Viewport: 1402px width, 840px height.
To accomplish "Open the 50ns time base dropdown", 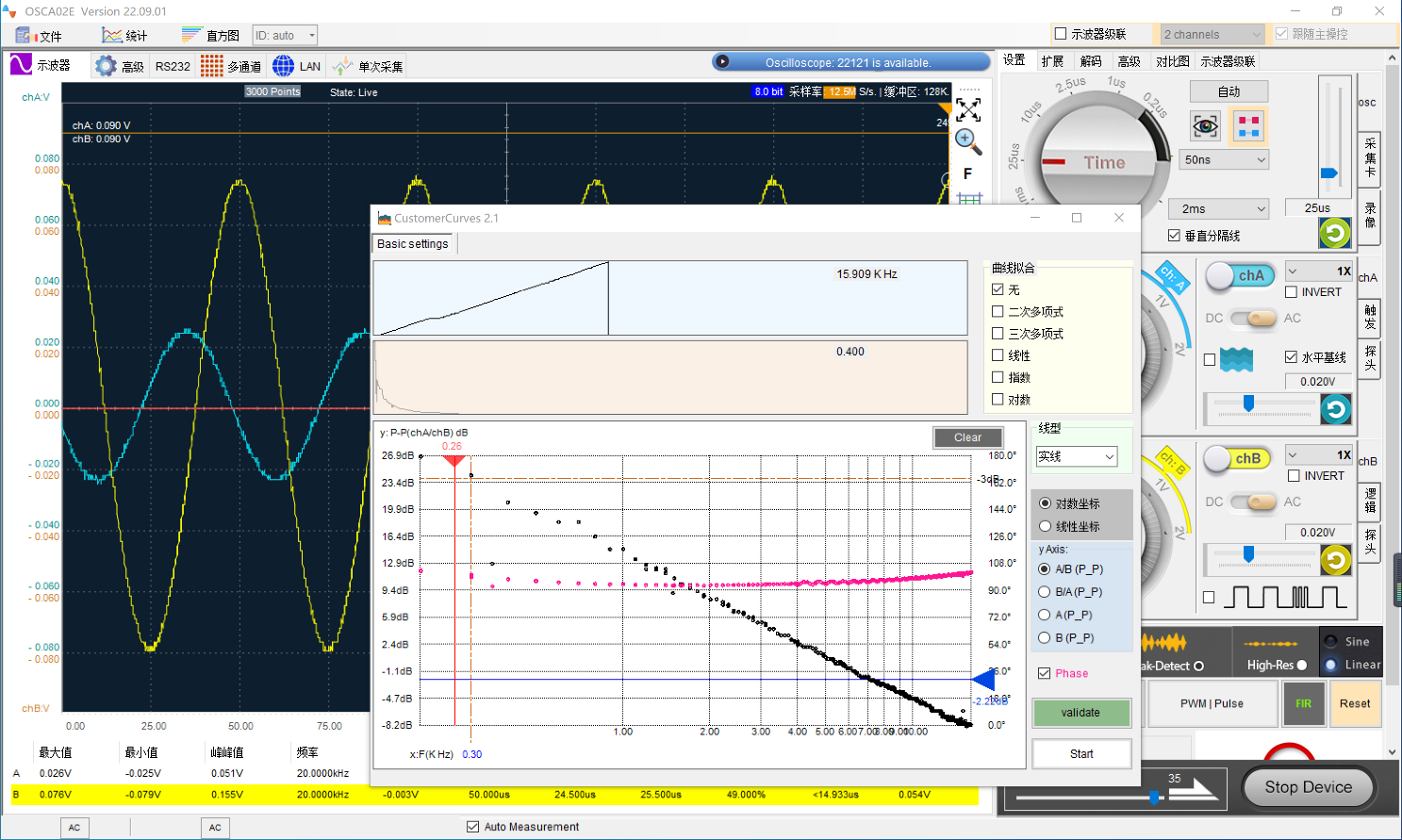I will click(x=1224, y=160).
